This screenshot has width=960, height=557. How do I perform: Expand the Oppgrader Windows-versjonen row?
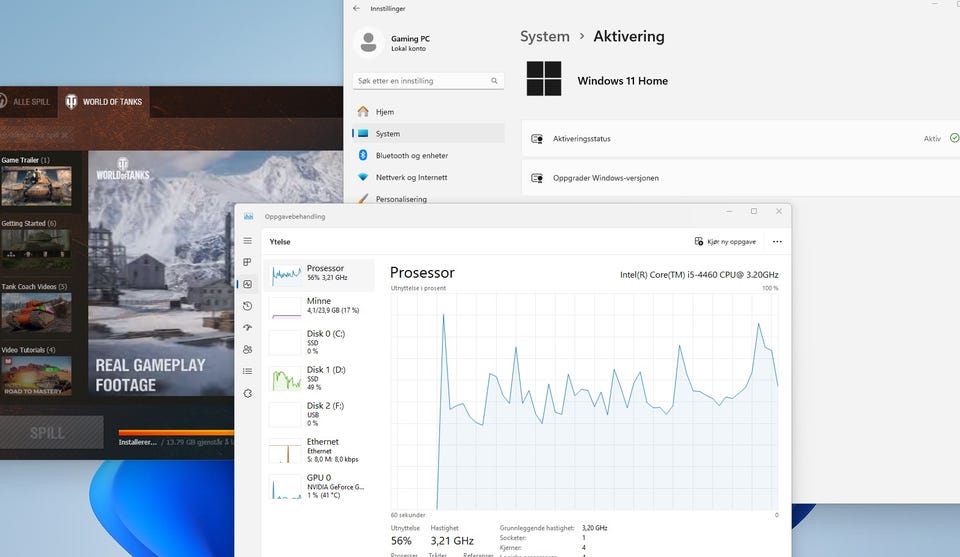point(741,178)
